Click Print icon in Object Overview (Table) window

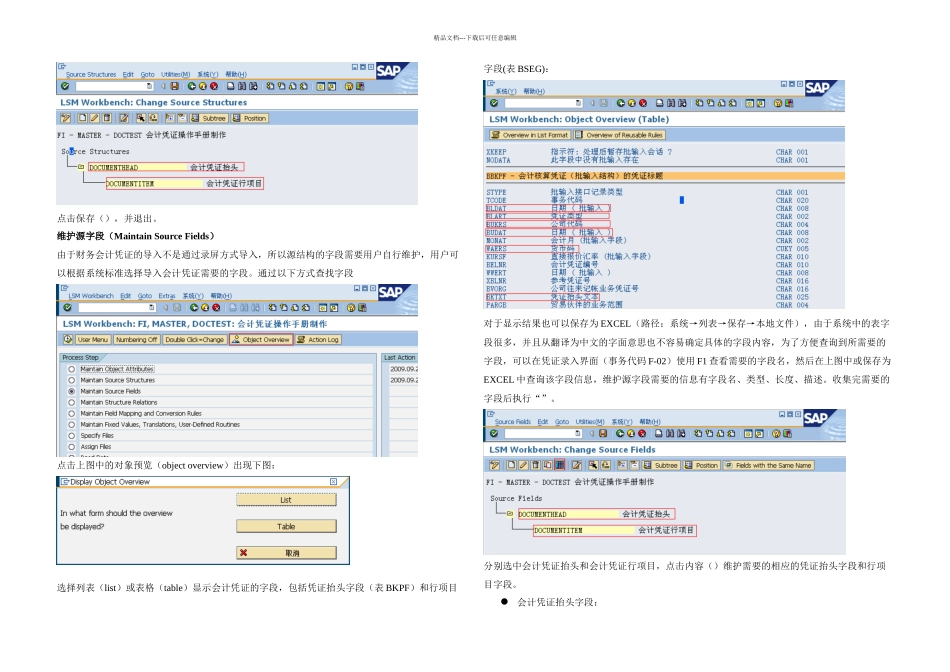click(660, 103)
